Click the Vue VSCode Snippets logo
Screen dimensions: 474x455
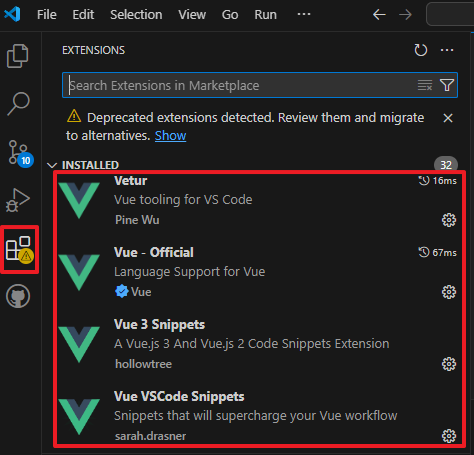(79, 417)
